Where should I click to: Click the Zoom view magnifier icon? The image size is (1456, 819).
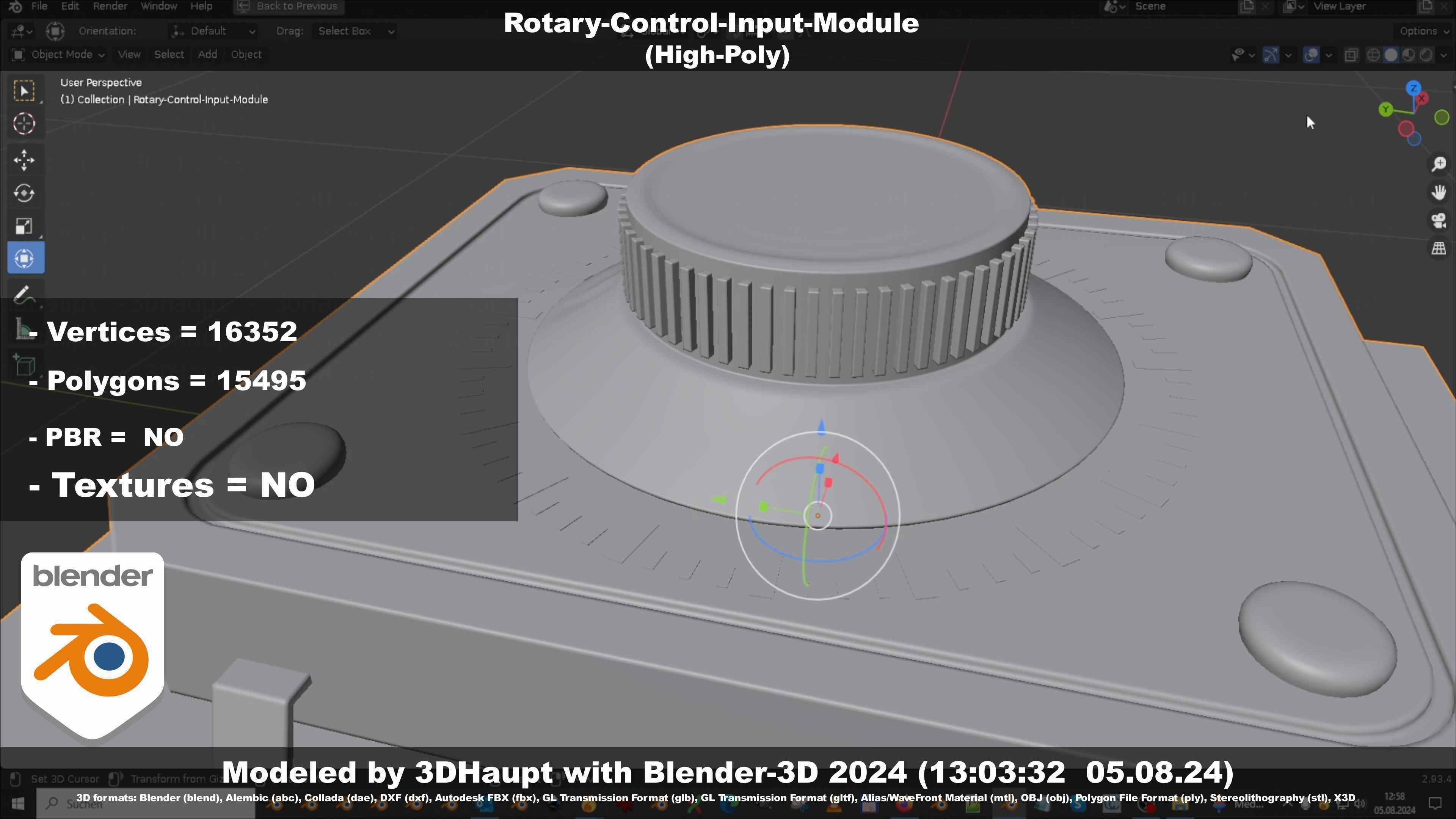1439,165
